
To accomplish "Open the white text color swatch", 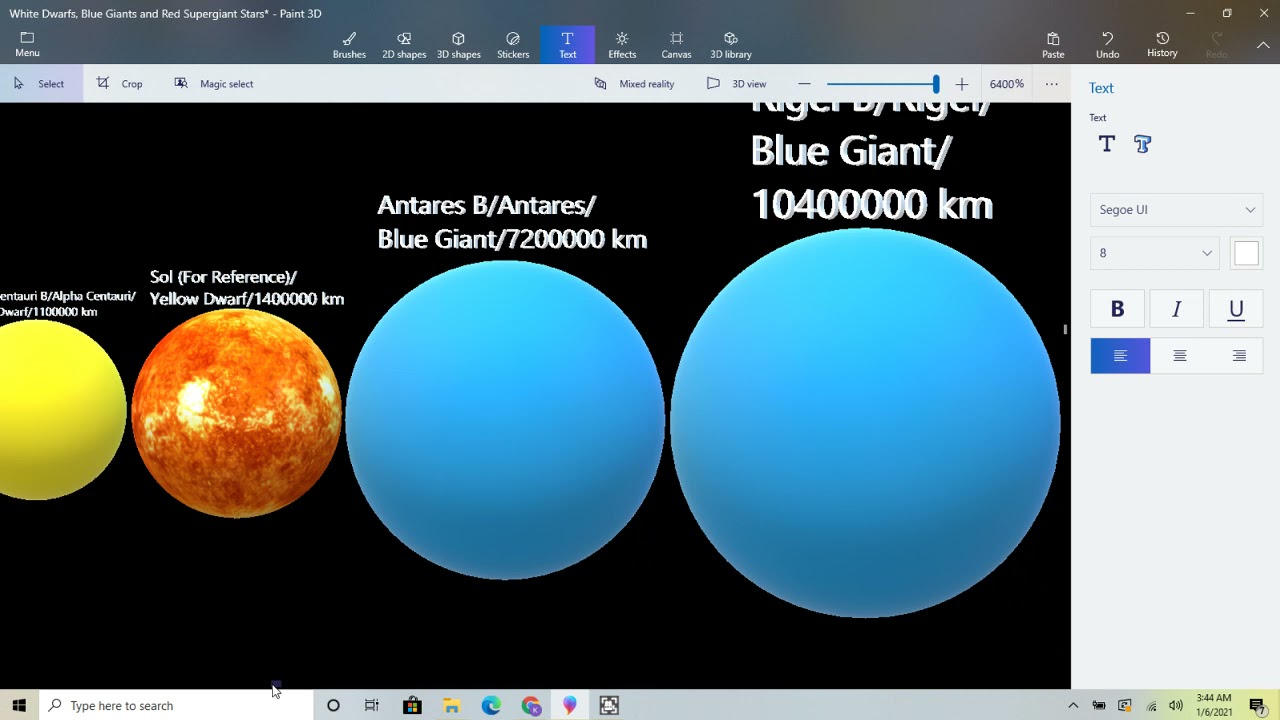I will [1246, 253].
